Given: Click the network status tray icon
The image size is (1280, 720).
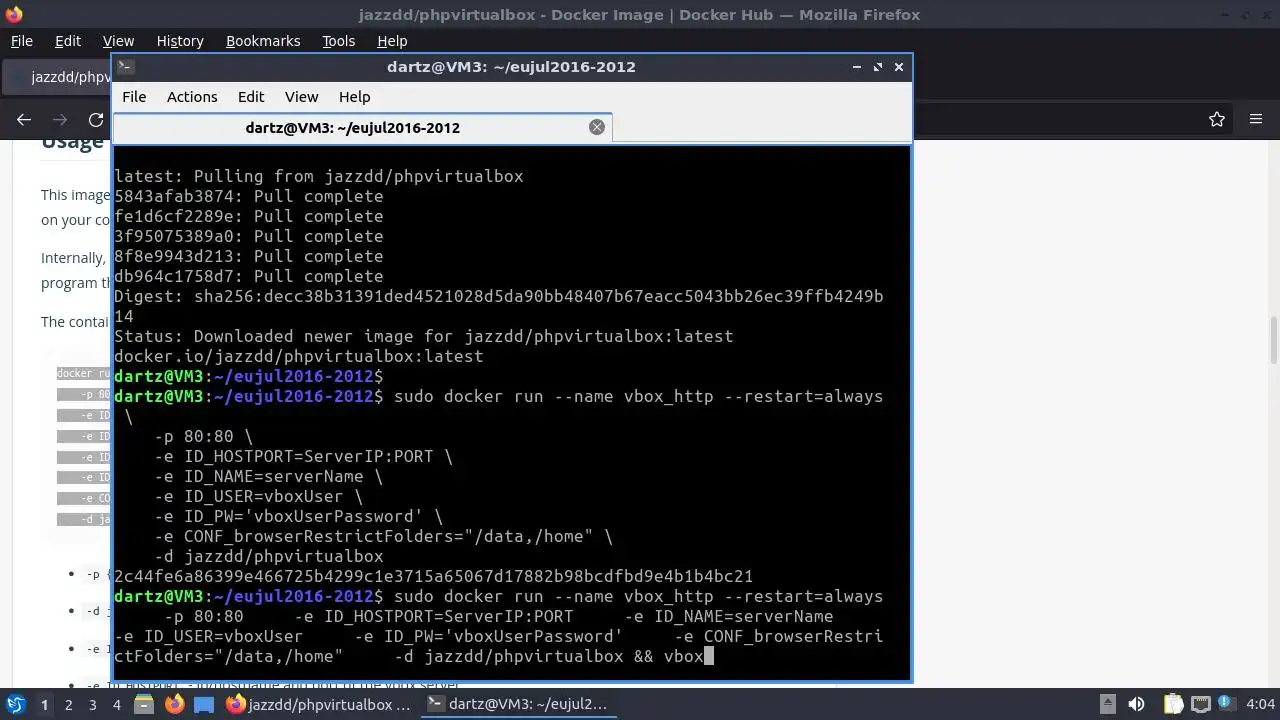Looking at the screenshot, I should 1200,704.
